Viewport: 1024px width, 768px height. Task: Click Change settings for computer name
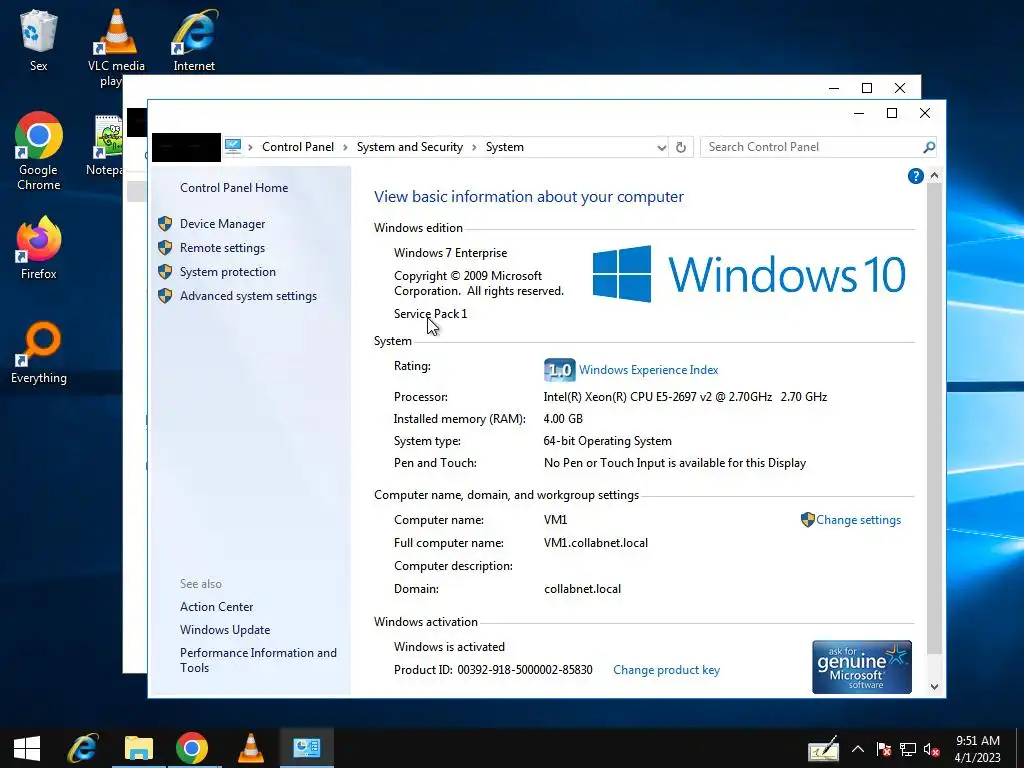tap(858, 520)
